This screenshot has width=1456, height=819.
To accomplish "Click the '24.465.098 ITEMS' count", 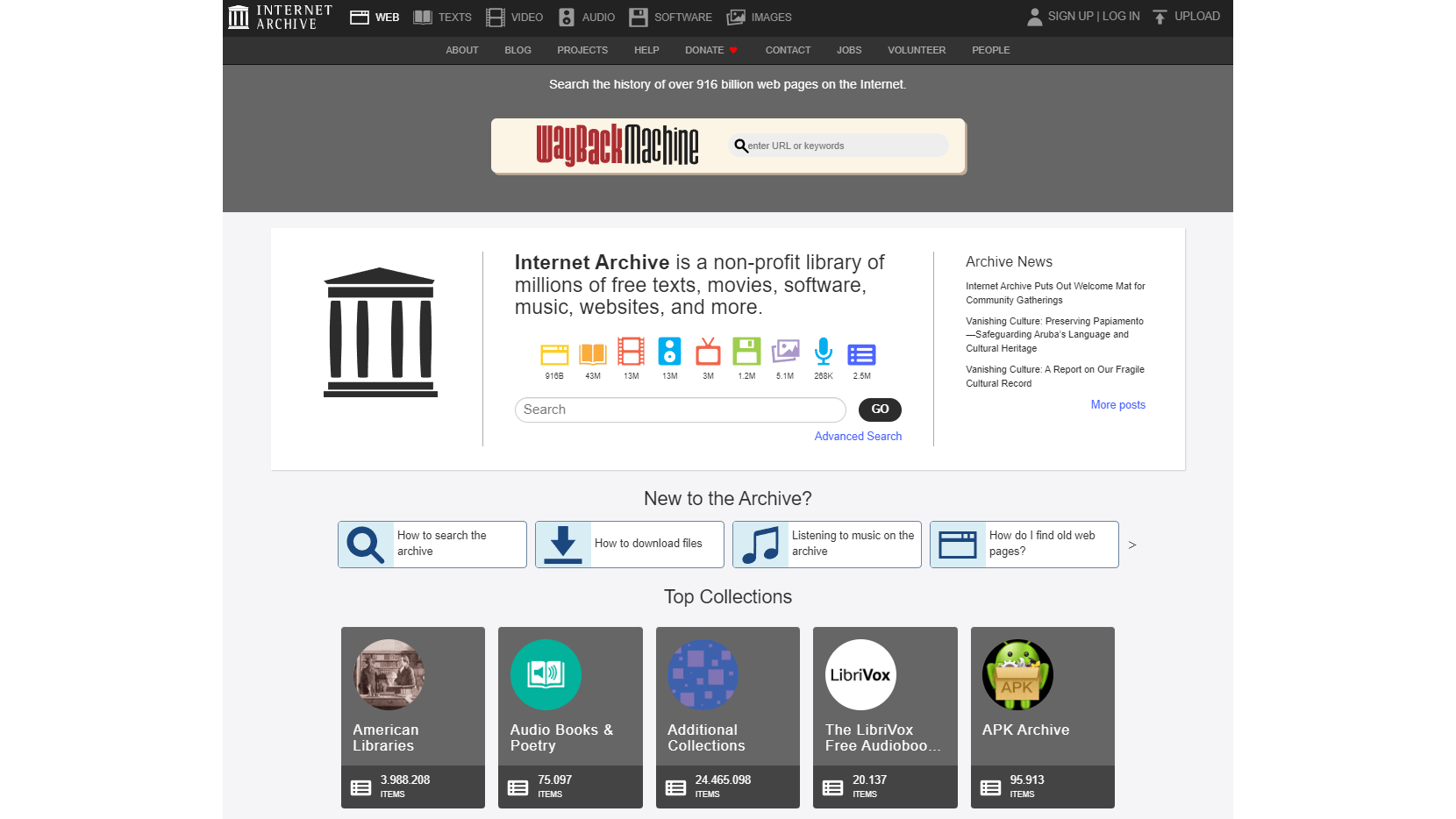I will (723, 786).
